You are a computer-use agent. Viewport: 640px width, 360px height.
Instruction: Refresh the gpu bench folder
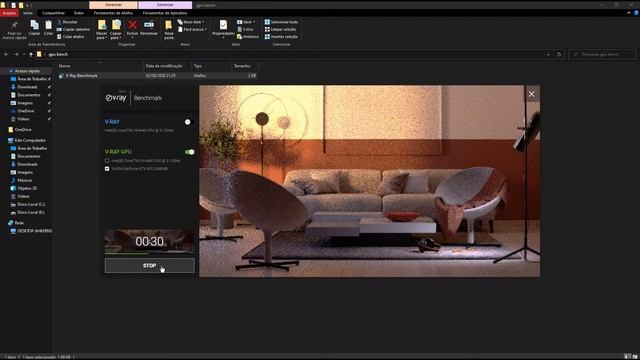[x=559, y=54]
